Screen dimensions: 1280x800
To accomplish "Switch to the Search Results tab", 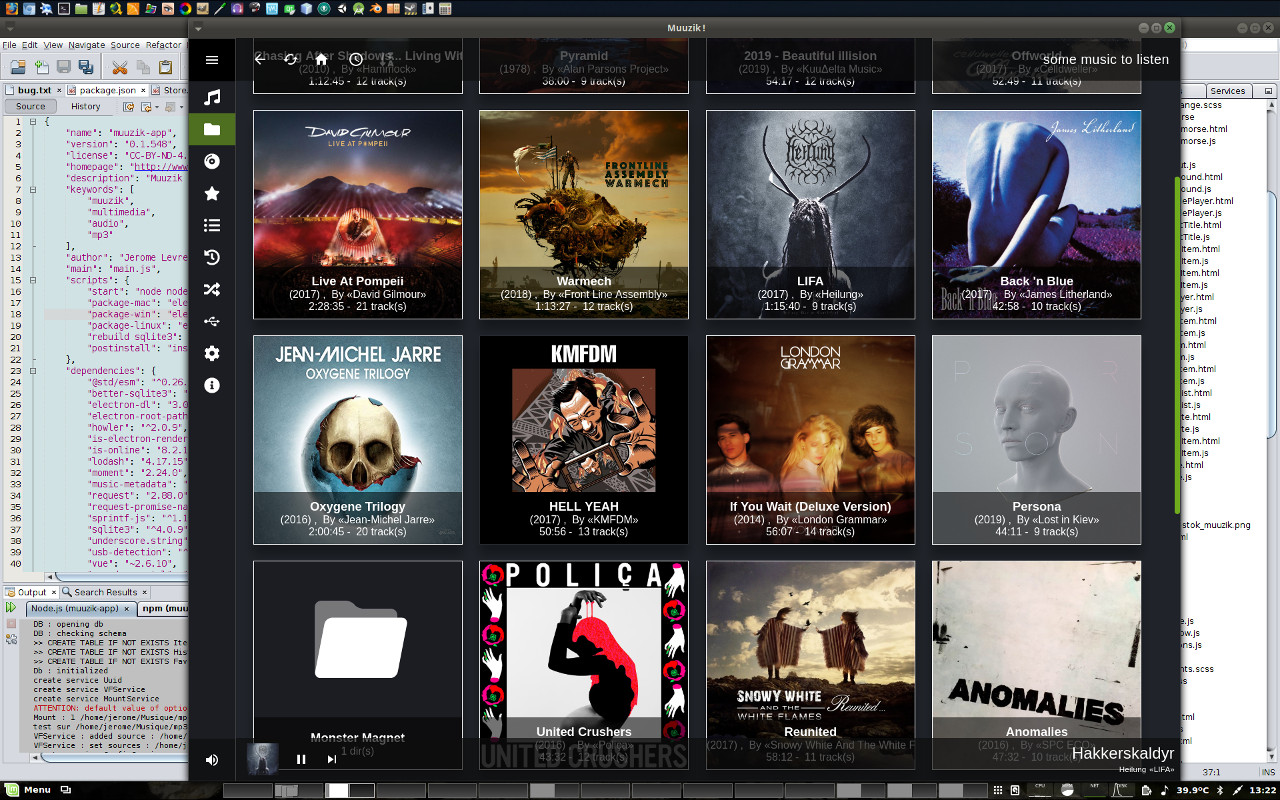I will coord(105,592).
